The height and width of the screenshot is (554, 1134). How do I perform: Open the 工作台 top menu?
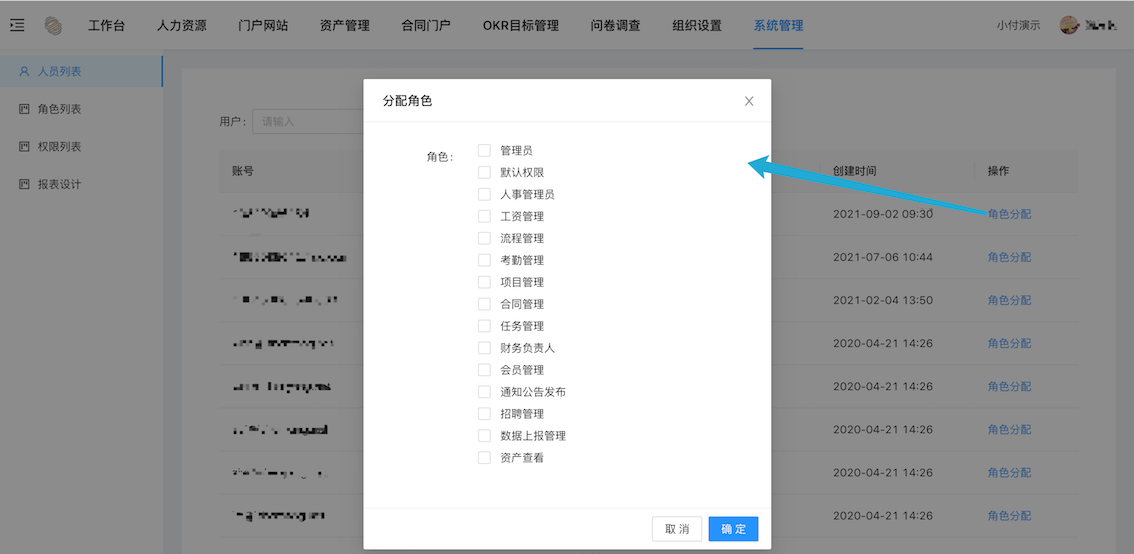pos(106,25)
